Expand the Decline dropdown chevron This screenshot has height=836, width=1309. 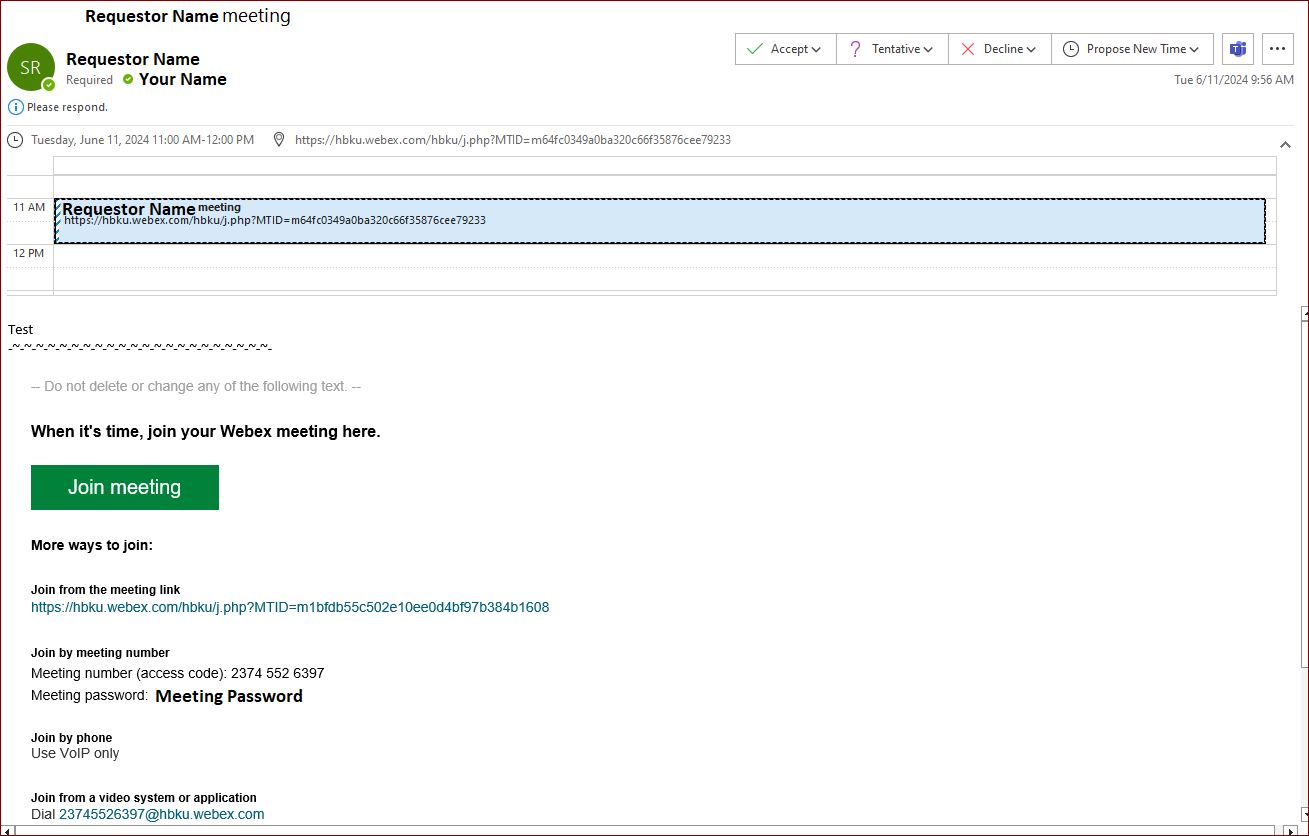click(x=1031, y=49)
